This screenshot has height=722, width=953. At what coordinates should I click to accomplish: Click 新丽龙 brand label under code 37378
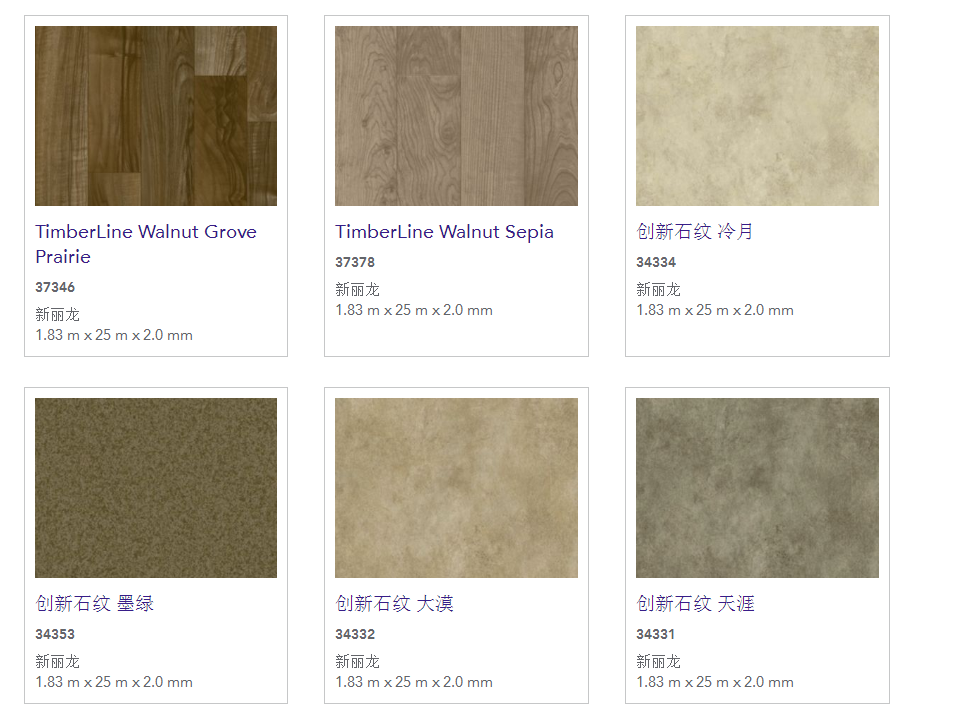pos(357,289)
